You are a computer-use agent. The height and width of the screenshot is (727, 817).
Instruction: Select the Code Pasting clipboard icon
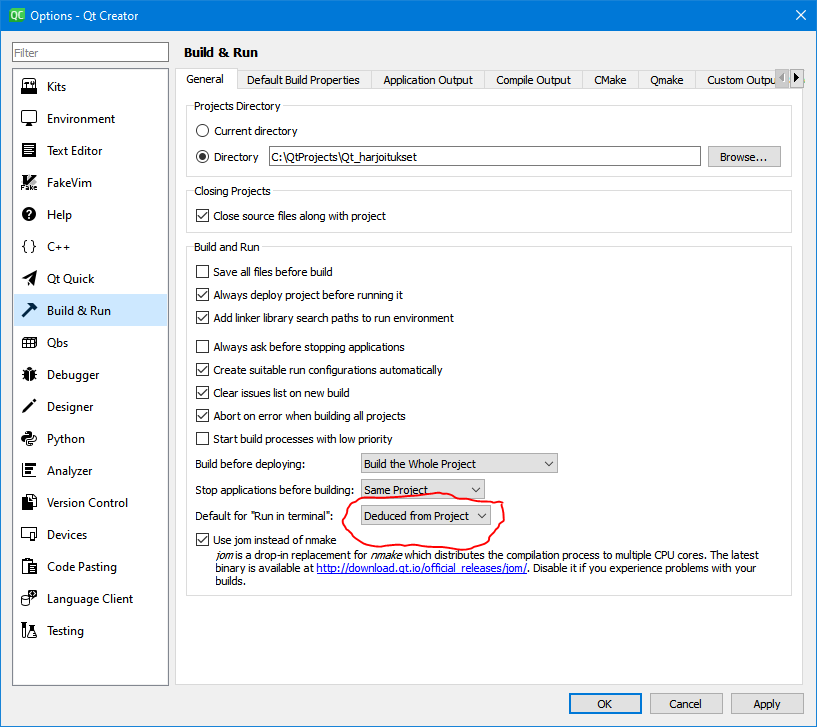(x=29, y=566)
